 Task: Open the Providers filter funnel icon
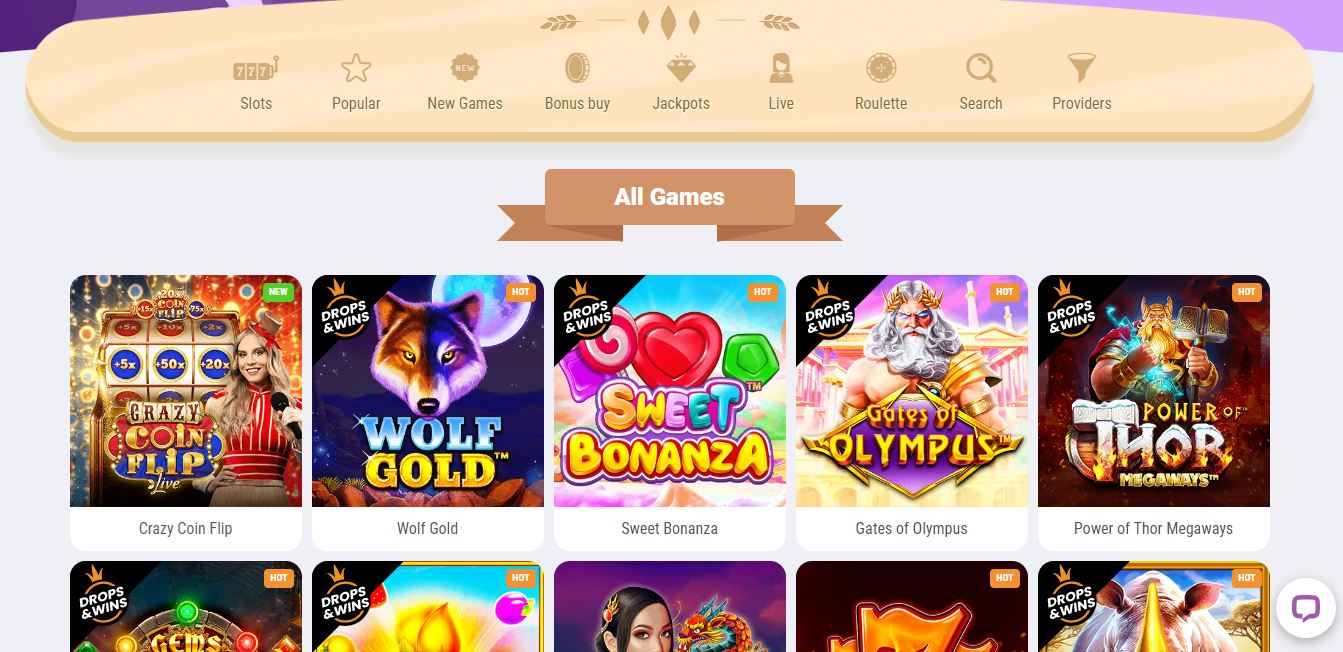(1082, 68)
